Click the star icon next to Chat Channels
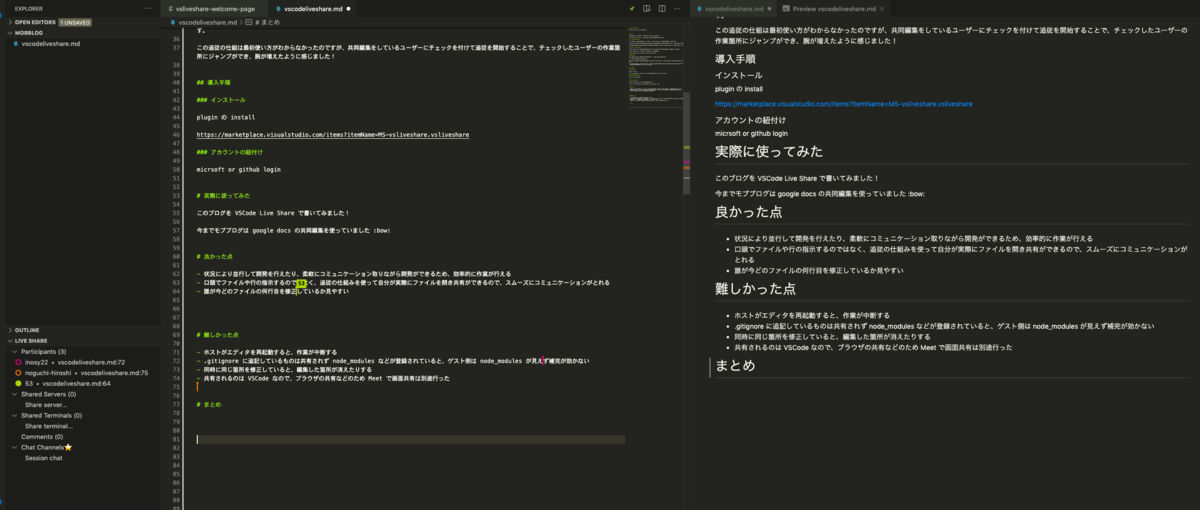The height and width of the screenshot is (510, 1200). (x=68, y=447)
